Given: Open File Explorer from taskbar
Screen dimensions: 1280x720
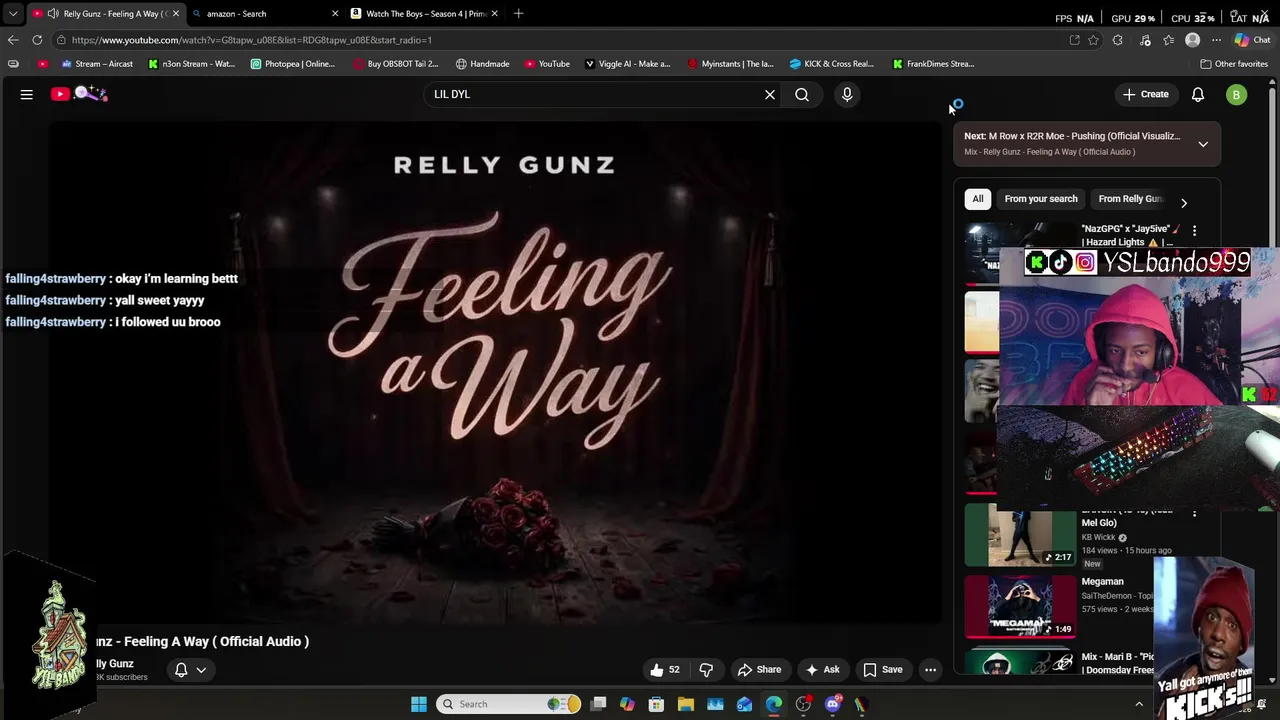Looking at the screenshot, I should 685,704.
